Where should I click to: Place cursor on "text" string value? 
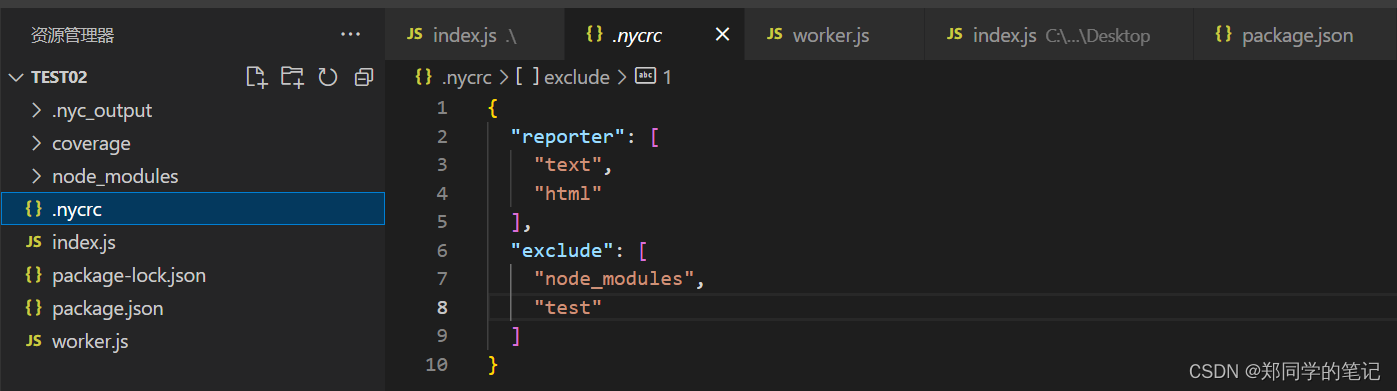(569, 164)
